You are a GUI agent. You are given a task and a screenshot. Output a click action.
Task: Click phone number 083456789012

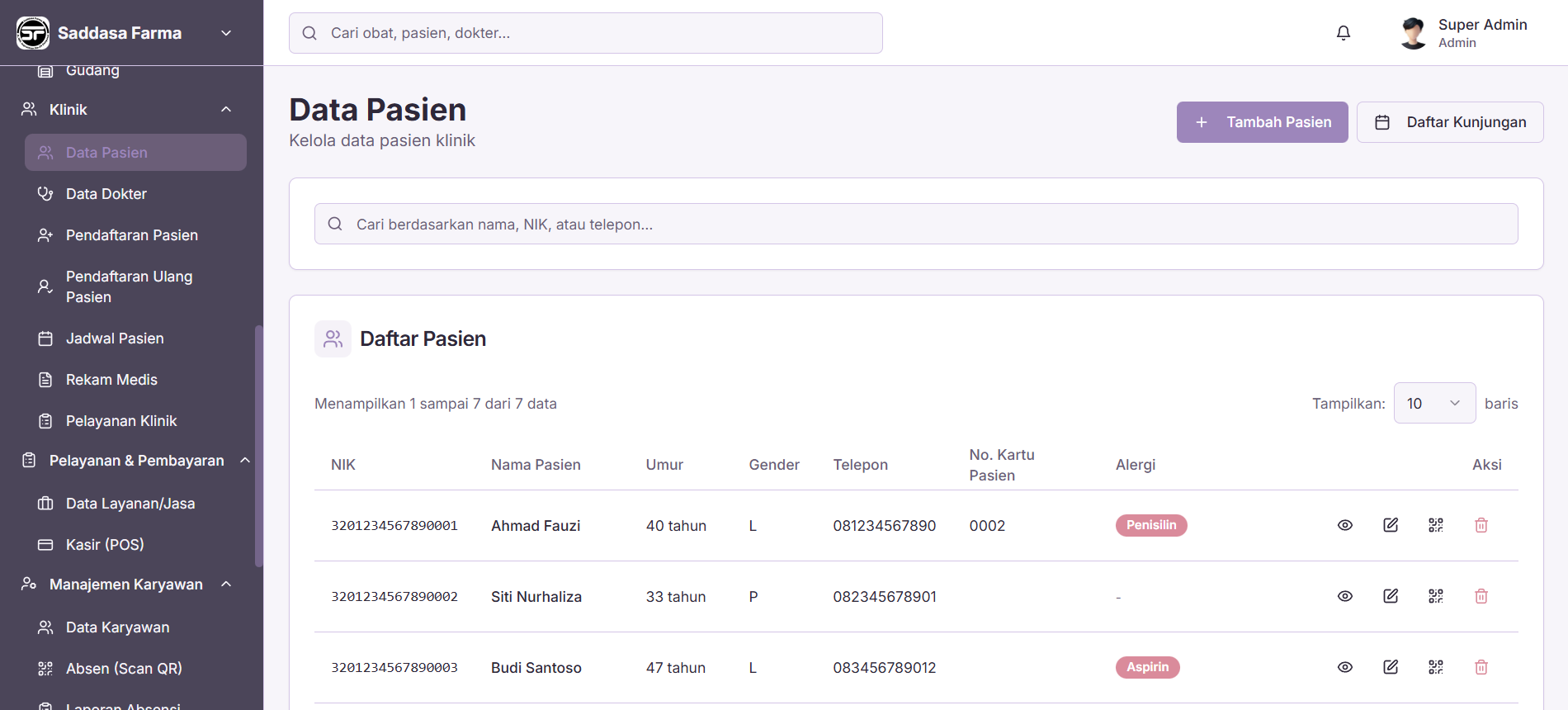pos(885,667)
